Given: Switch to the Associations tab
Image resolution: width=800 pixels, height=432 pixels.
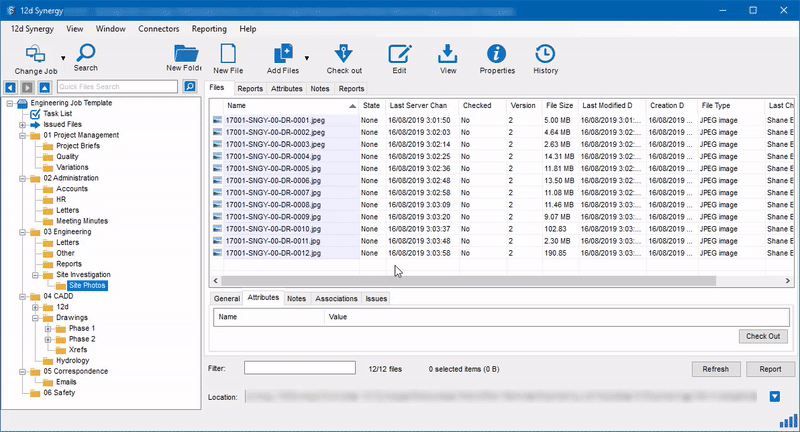Looking at the screenshot, I should pyautogui.click(x=336, y=298).
